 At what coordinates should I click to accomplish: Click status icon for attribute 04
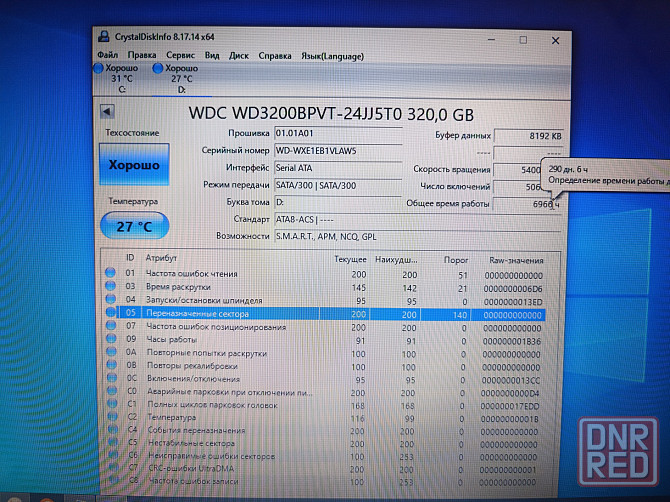pos(111,299)
